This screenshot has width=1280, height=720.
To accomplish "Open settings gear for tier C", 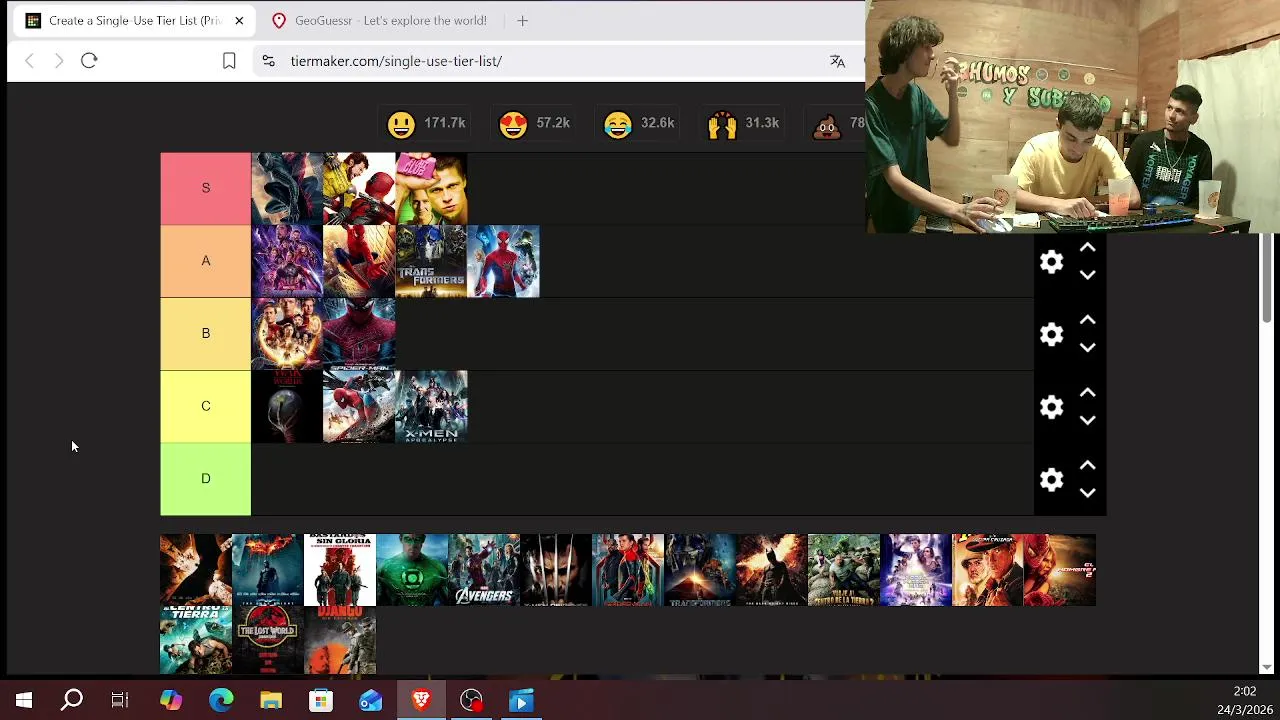I will pos(1051,407).
